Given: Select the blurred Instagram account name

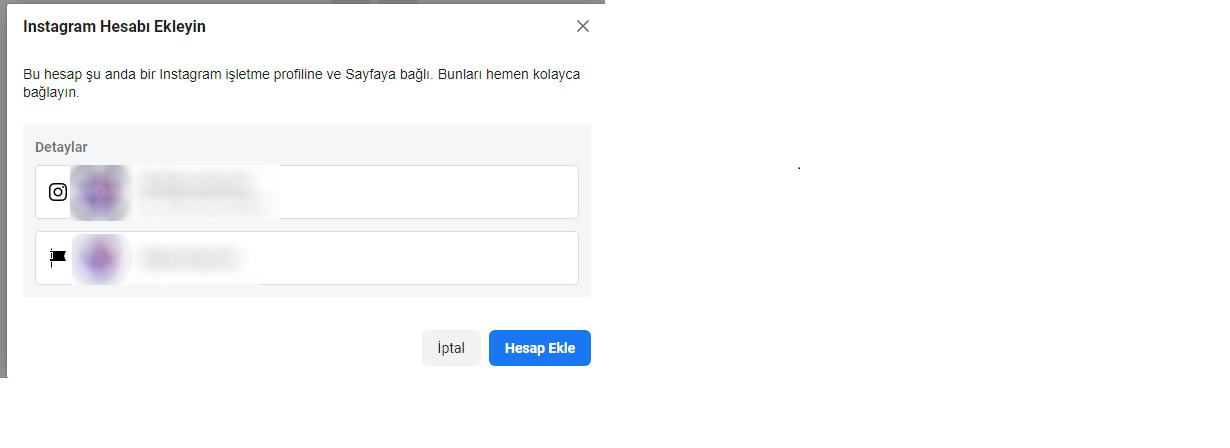Looking at the screenshot, I should coord(195,184).
